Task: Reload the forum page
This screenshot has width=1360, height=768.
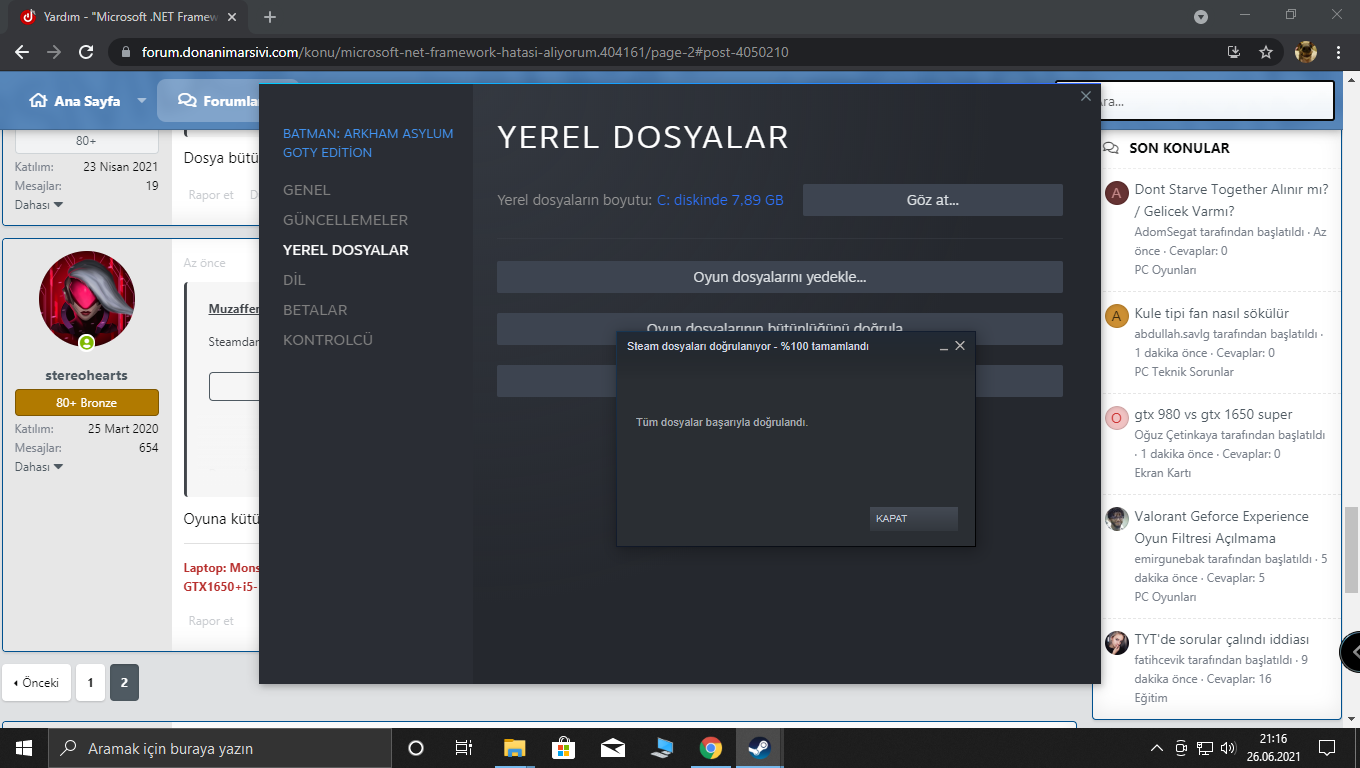Action: click(86, 52)
